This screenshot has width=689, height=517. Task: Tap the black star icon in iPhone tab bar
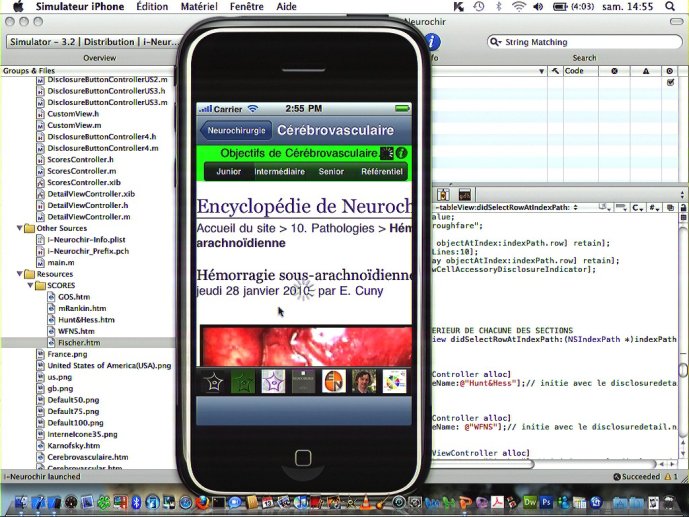213,381
